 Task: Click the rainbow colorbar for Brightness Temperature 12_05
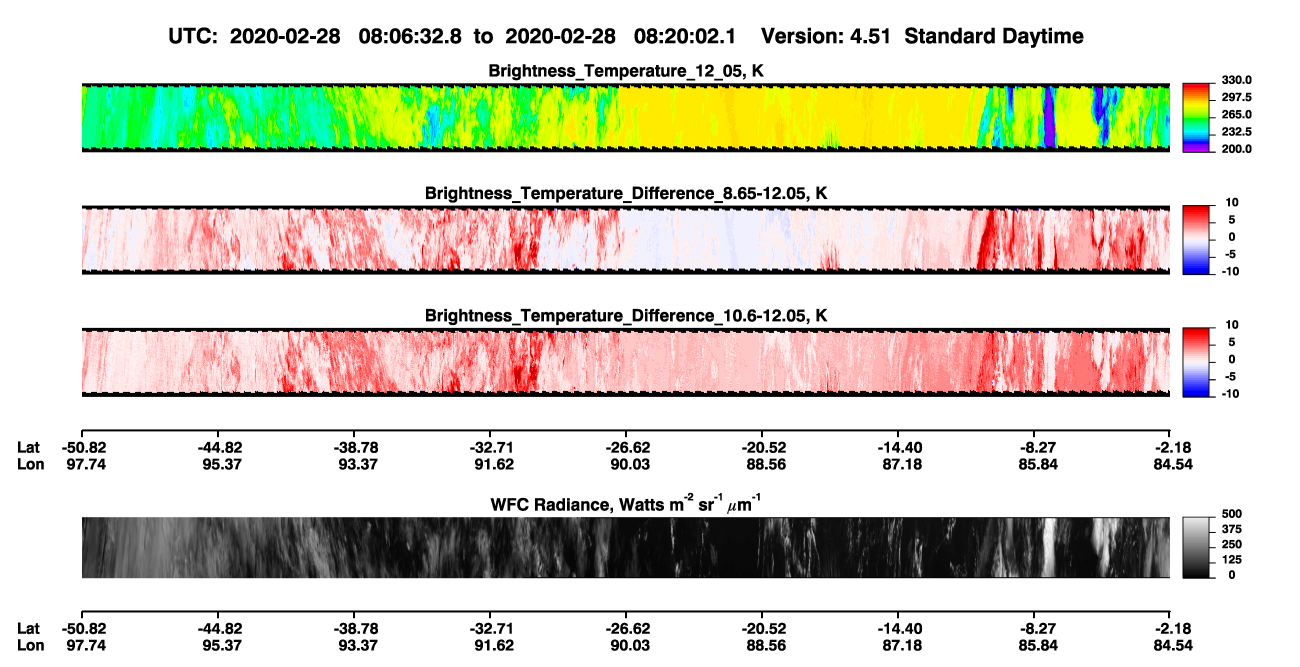pyautogui.click(x=1196, y=117)
